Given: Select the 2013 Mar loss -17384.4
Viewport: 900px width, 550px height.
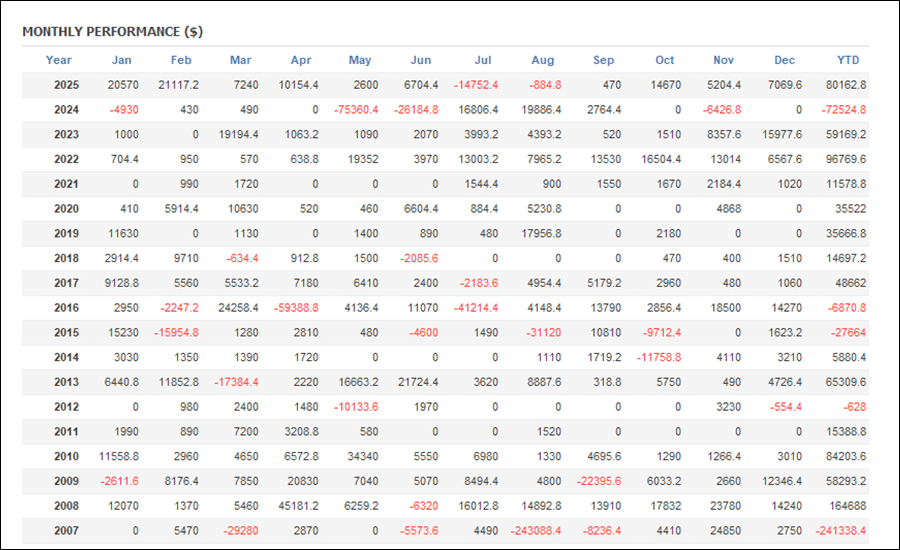Looking at the screenshot, I should pos(236,381).
